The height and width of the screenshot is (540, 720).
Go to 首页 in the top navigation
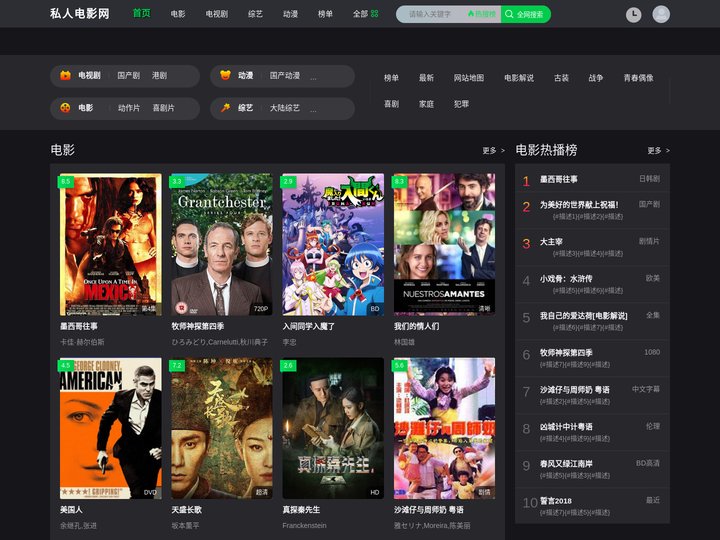141,13
